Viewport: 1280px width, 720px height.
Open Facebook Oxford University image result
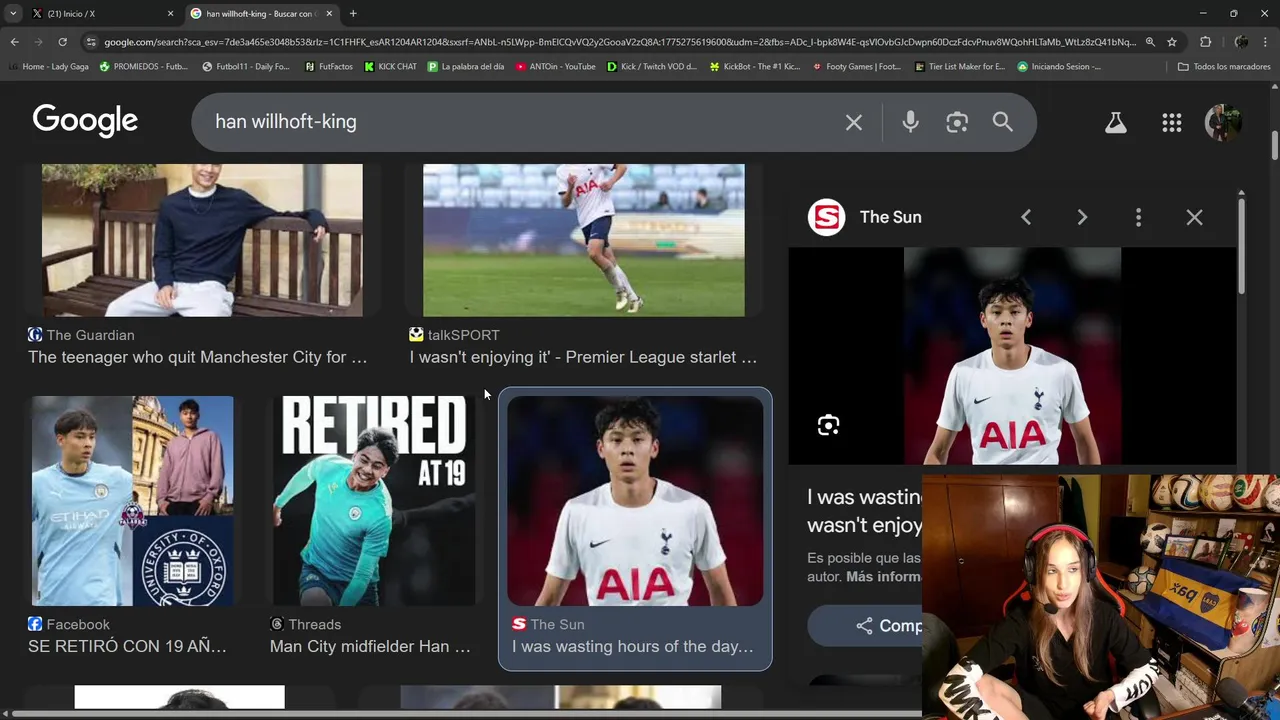132,501
